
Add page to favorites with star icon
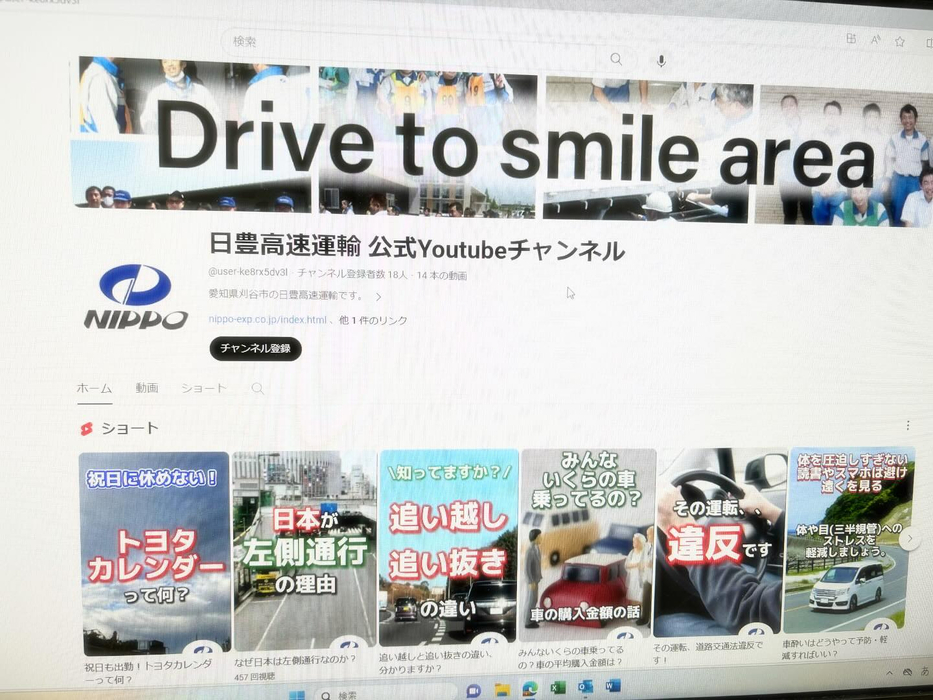coord(900,41)
